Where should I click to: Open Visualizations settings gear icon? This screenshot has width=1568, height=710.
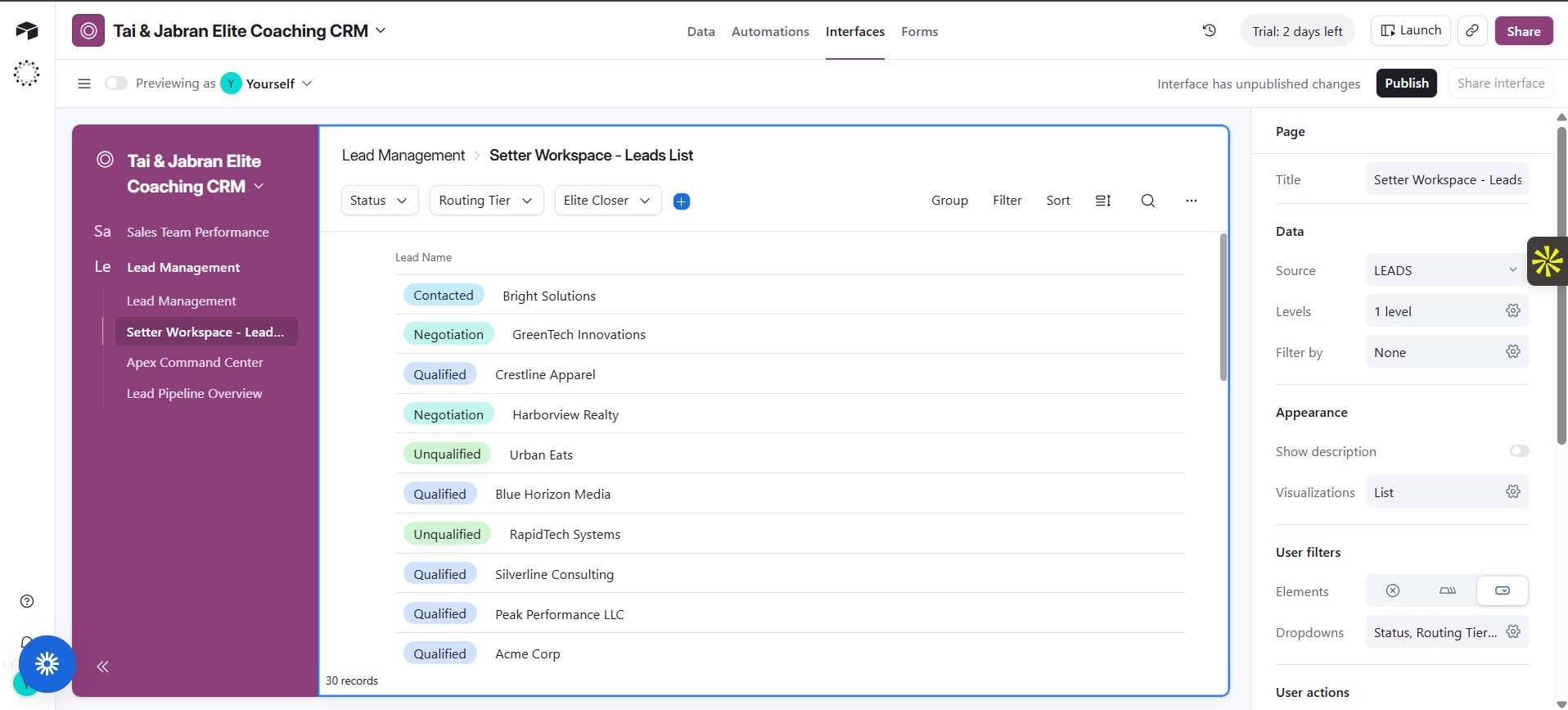1512,491
